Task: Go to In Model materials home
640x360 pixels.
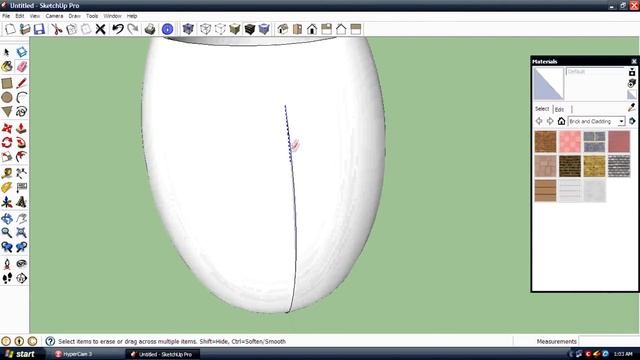Action: click(x=561, y=121)
